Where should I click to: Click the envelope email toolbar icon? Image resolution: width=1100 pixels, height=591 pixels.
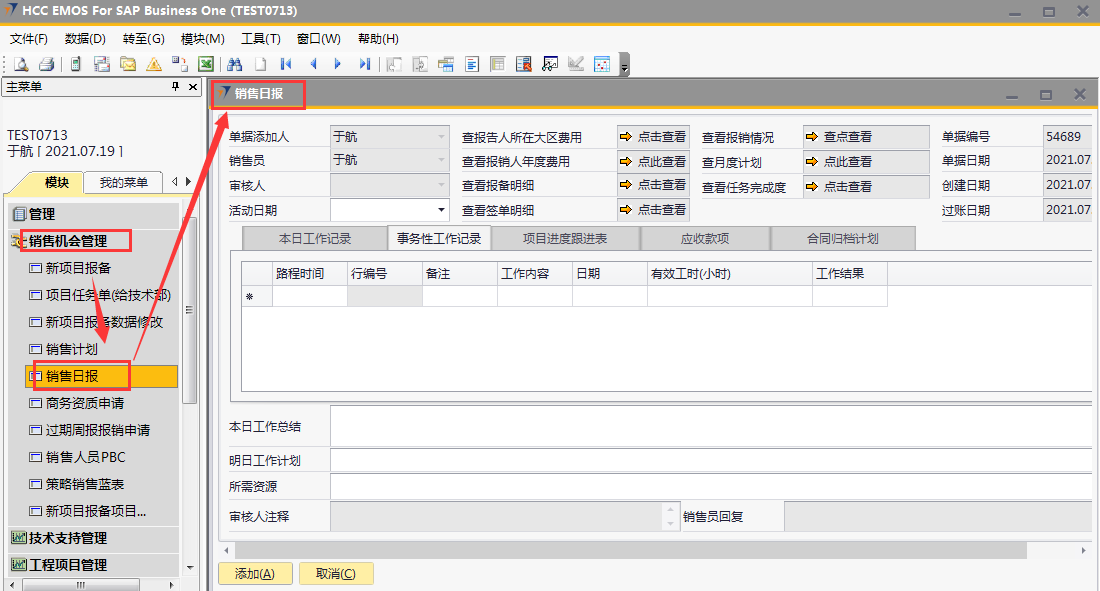128,64
